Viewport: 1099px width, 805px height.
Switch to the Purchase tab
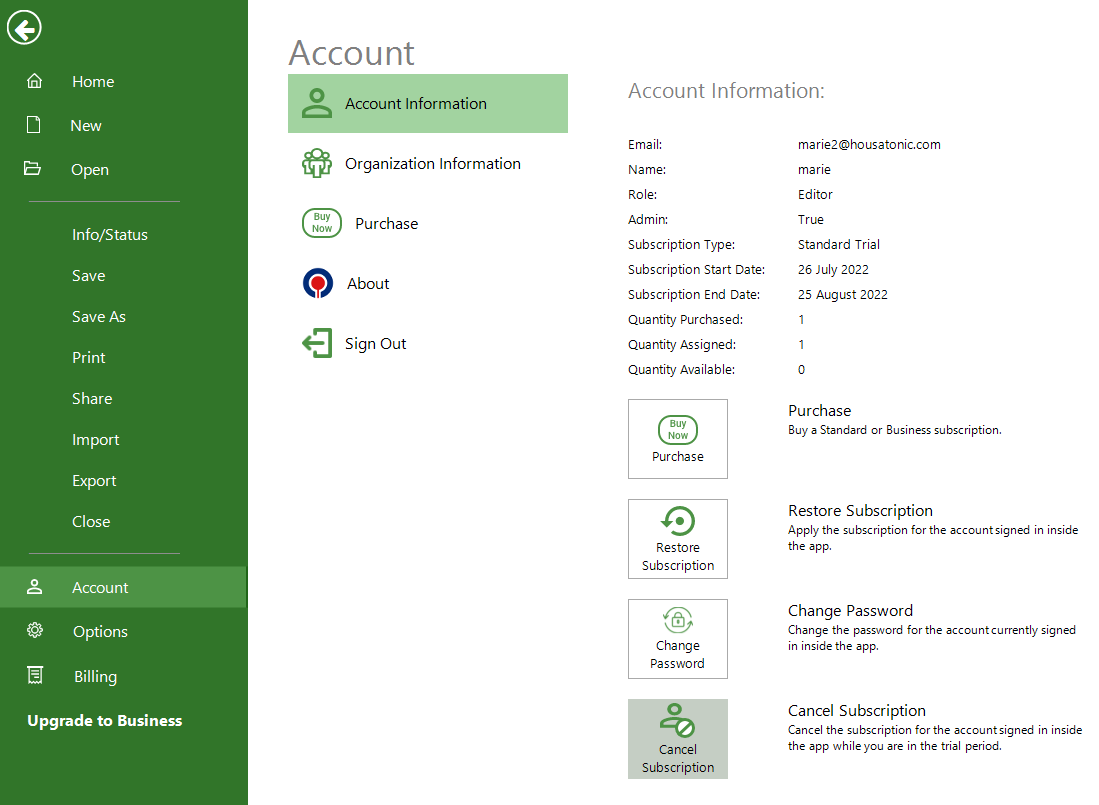[x=387, y=223]
